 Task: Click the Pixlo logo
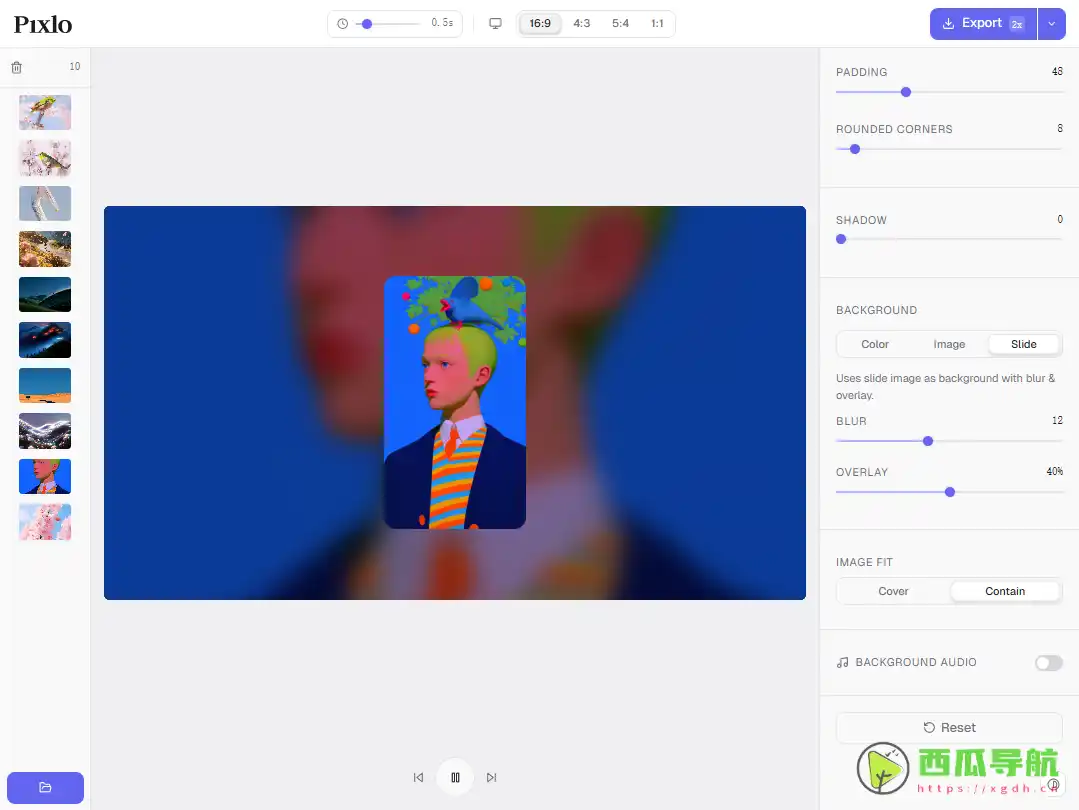click(42, 24)
